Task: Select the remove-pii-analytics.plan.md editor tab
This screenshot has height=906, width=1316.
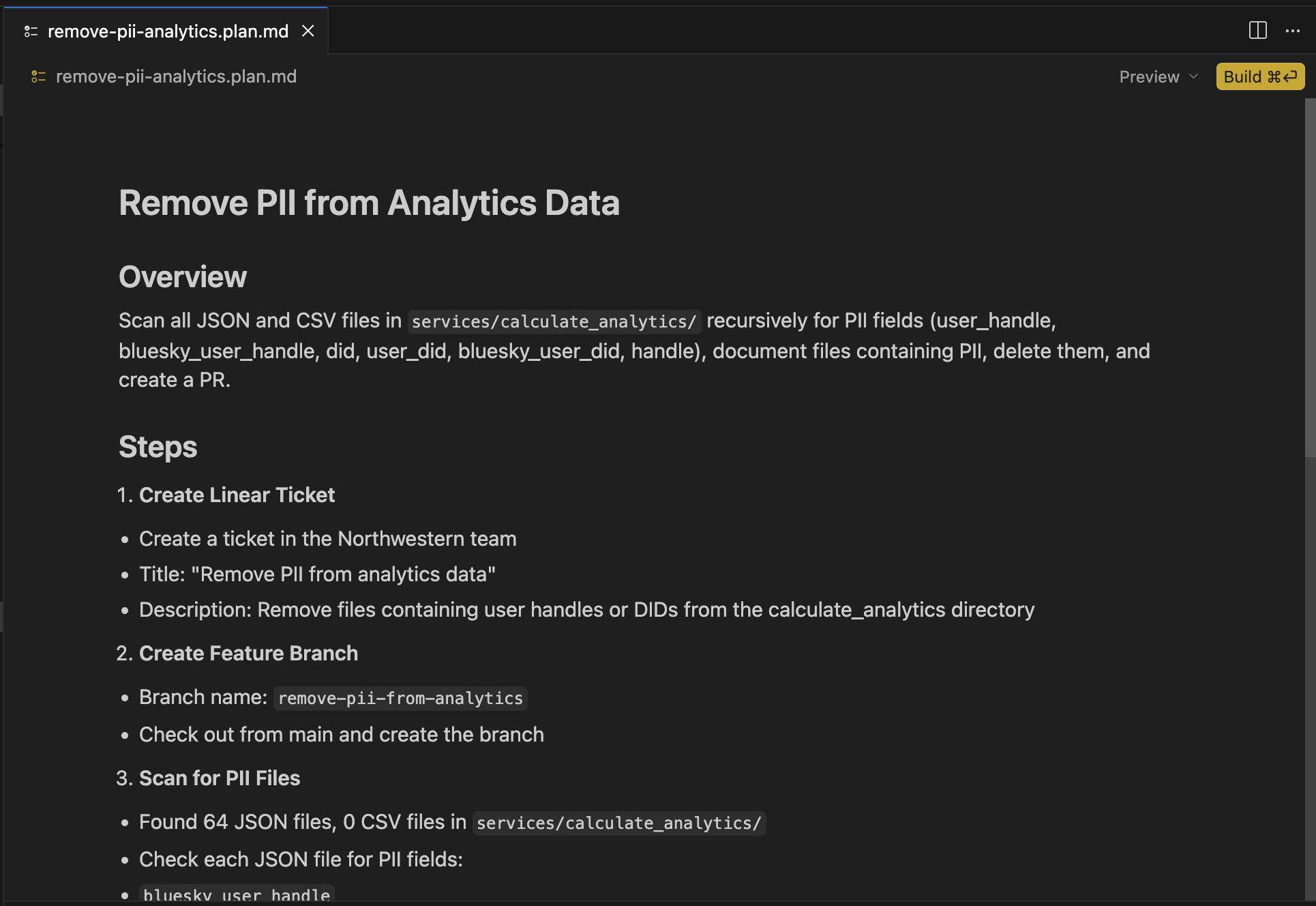Action: coord(168,31)
